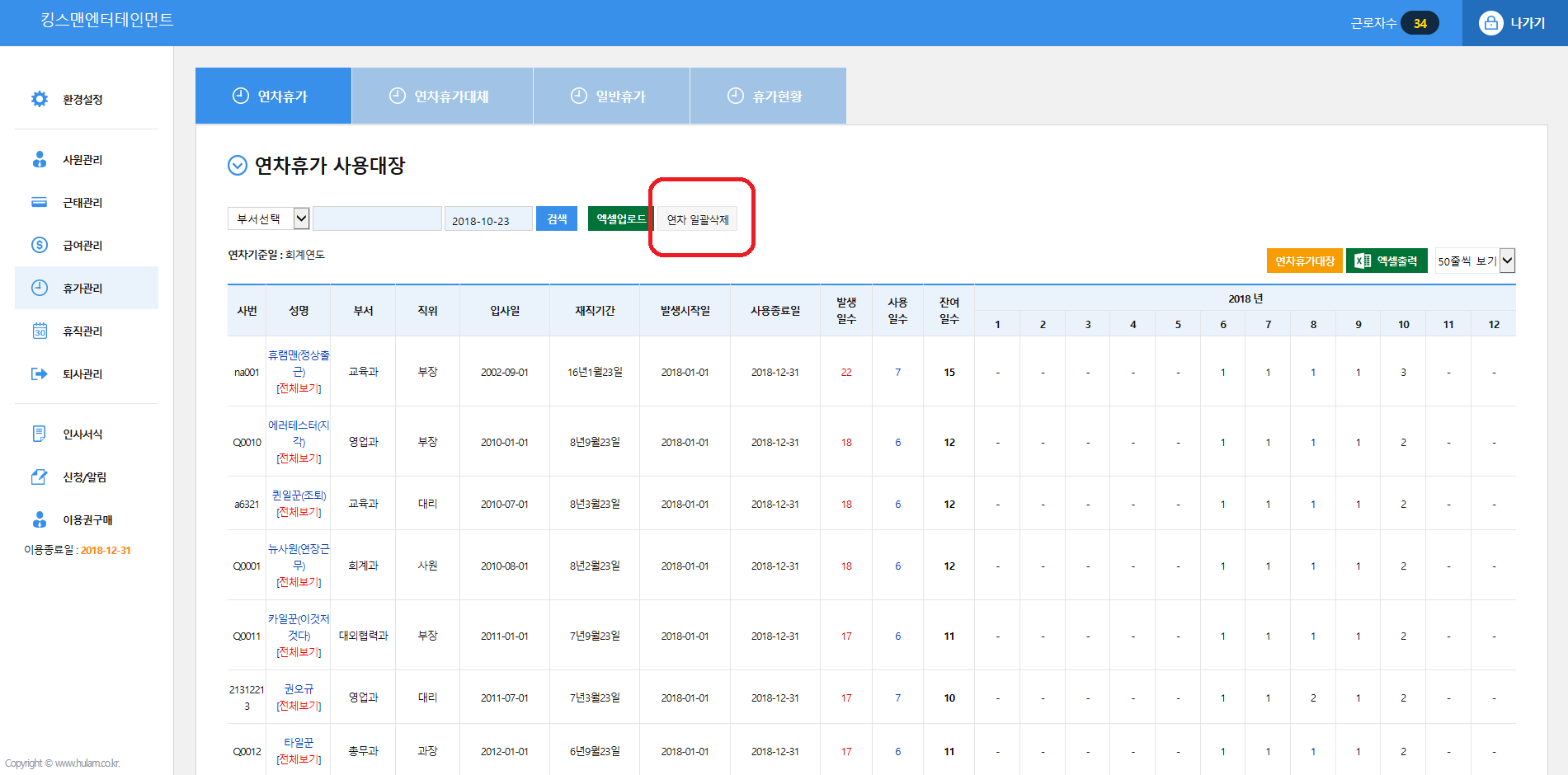The height and width of the screenshot is (775, 1568).
Task: Click the green 엑셀업로드 button
Action: tap(620, 218)
